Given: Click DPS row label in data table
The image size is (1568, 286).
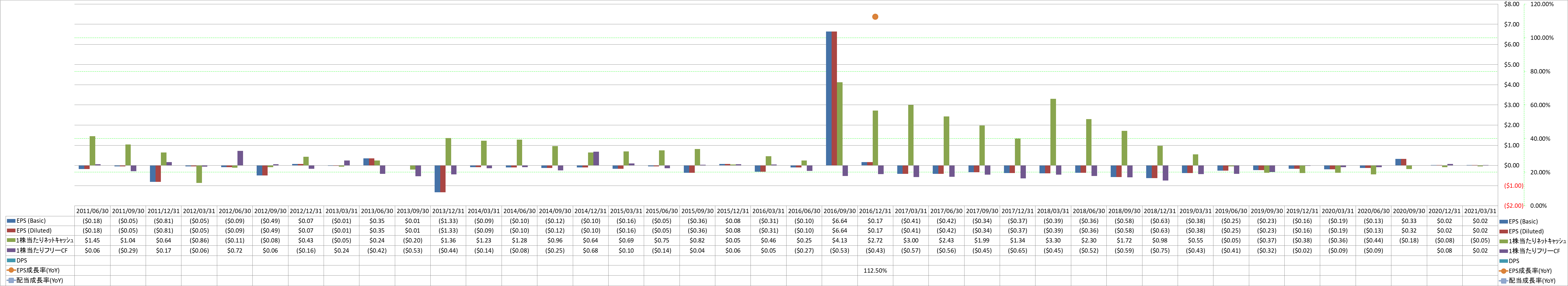Looking at the screenshot, I should (x=21, y=260).
